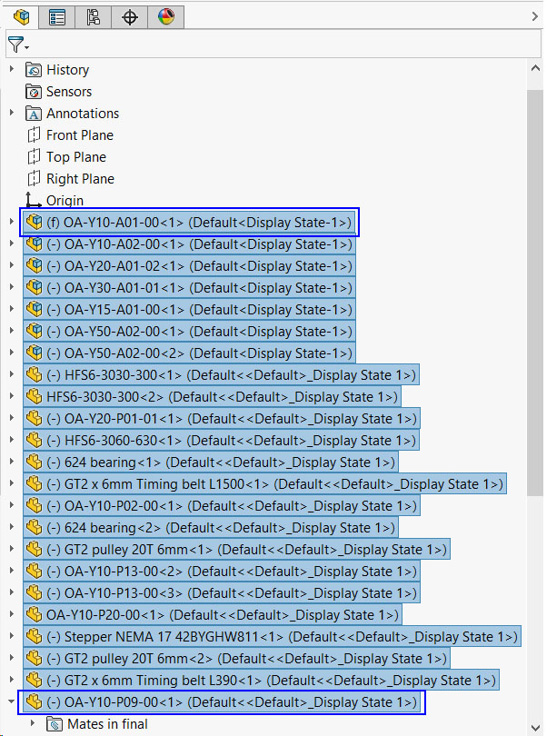The height and width of the screenshot is (736, 552).
Task: Select the History folder icon
Action: point(33,69)
